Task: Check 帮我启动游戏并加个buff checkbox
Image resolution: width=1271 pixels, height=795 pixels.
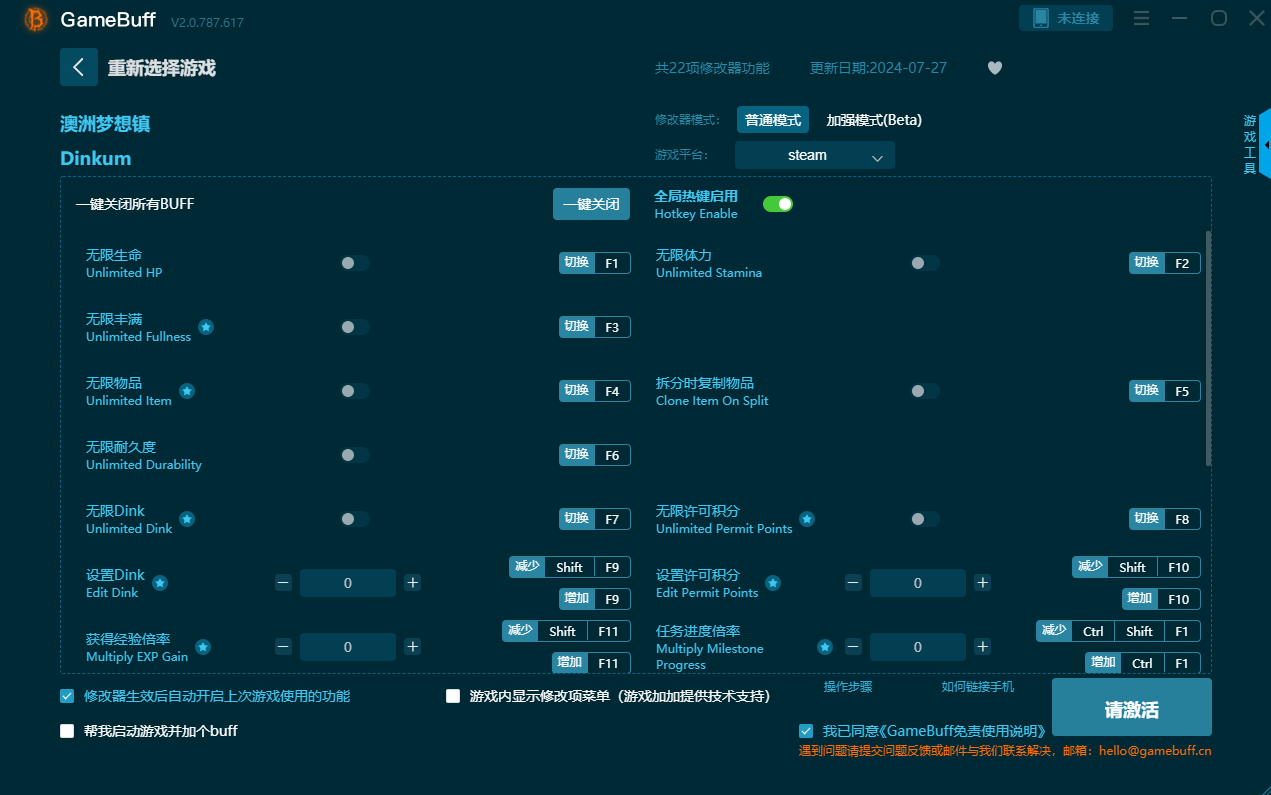Action: tap(67, 731)
